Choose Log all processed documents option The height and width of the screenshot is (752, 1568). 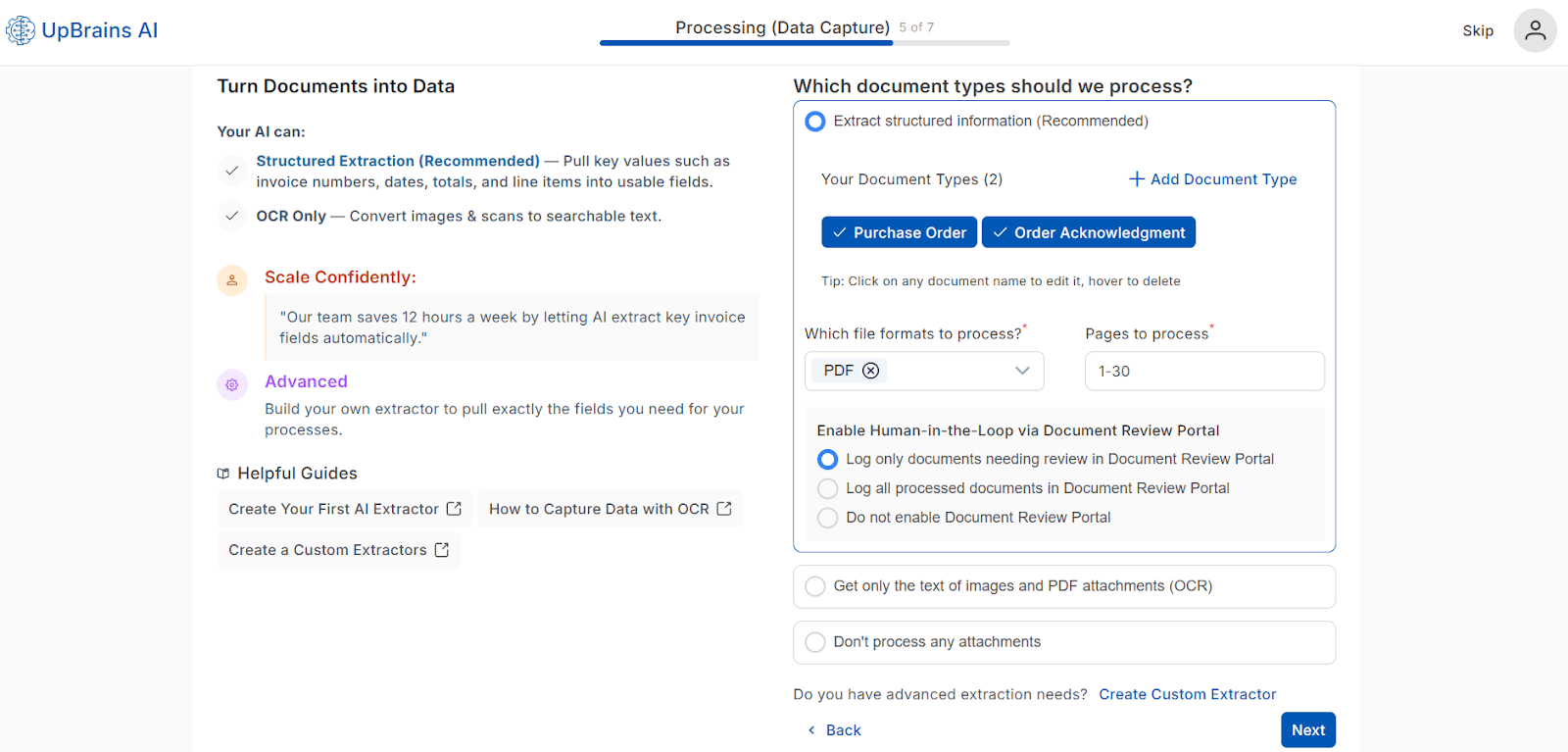point(828,488)
